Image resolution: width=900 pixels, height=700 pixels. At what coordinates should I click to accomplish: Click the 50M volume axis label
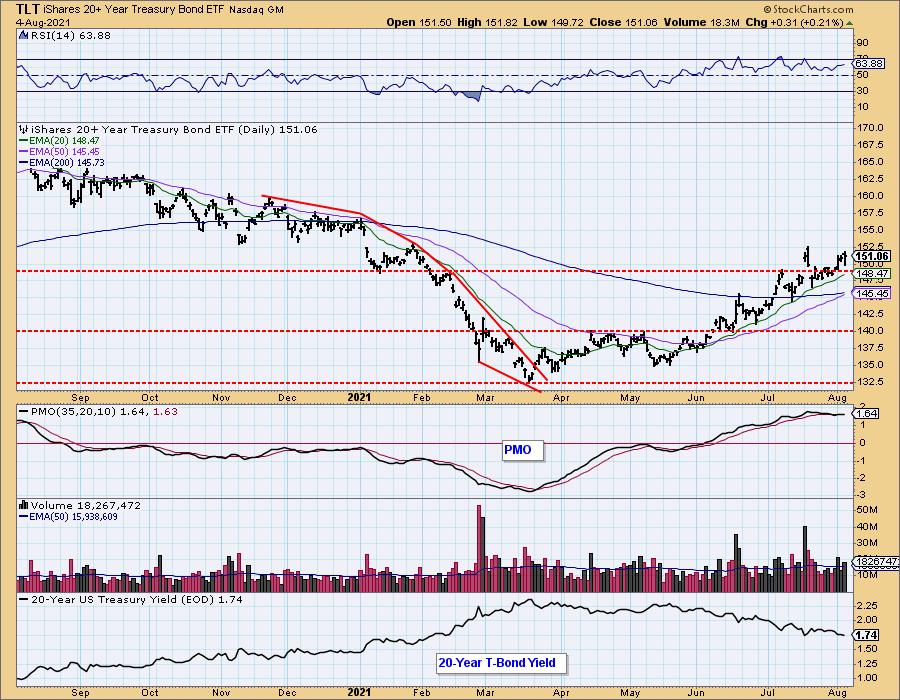[x=867, y=510]
